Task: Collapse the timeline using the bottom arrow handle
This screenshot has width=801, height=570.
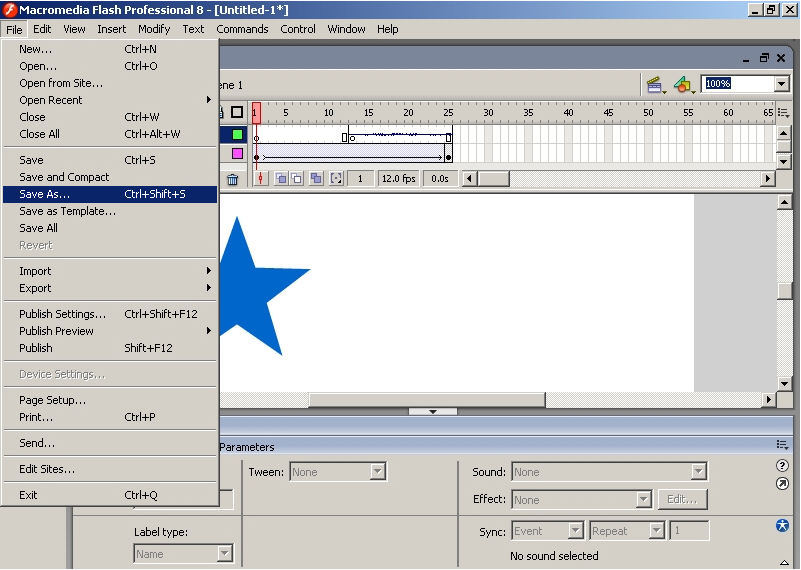Action: click(x=433, y=411)
